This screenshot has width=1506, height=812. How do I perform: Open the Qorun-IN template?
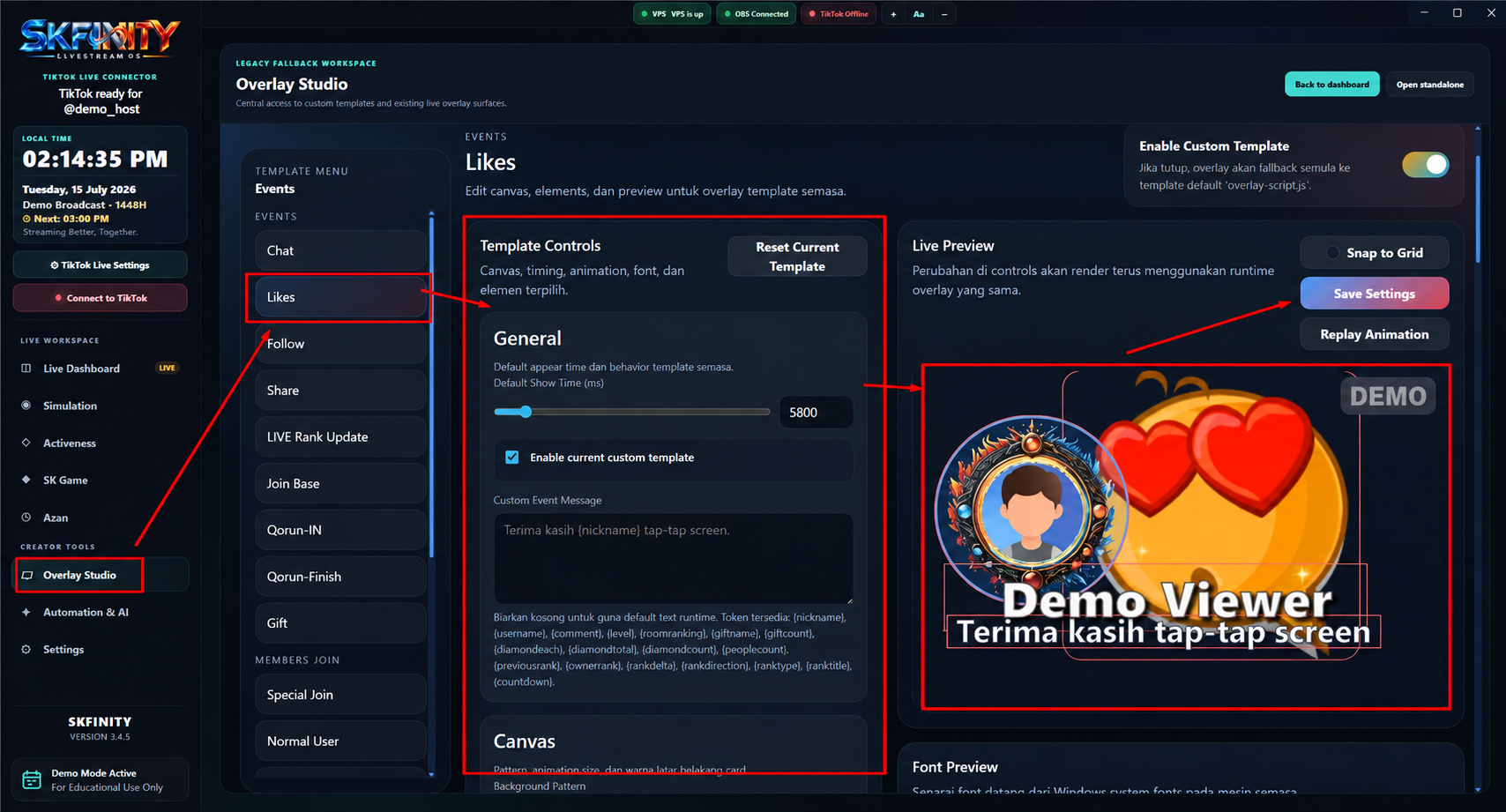click(x=340, y=530)
